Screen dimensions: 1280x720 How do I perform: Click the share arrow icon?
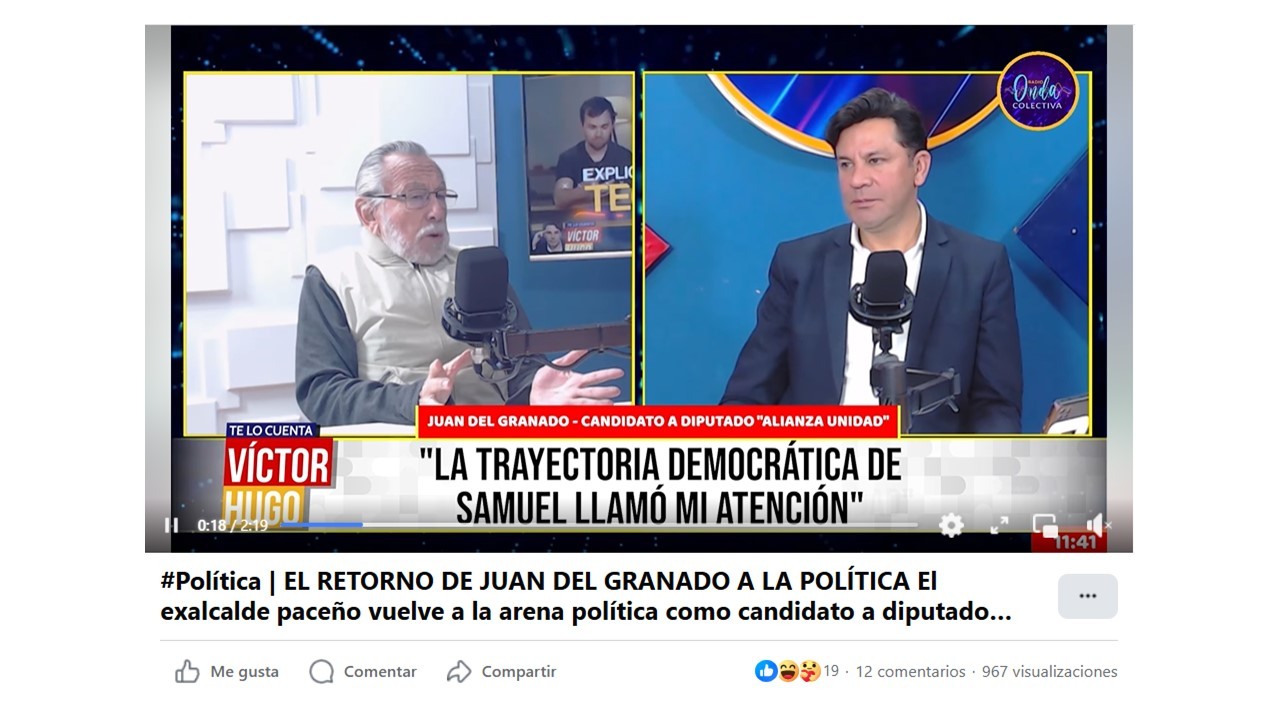459,672
